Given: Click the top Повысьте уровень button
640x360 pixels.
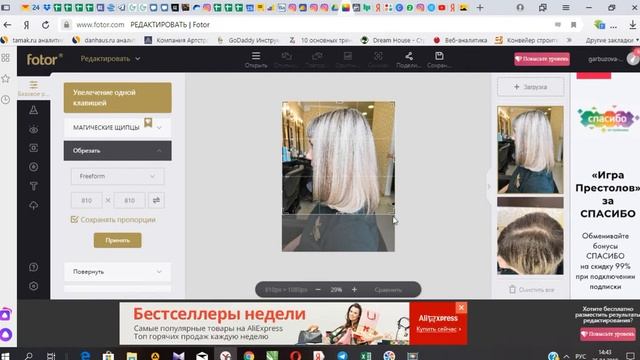Looking at the screenshot, I should tap(542, 59).
